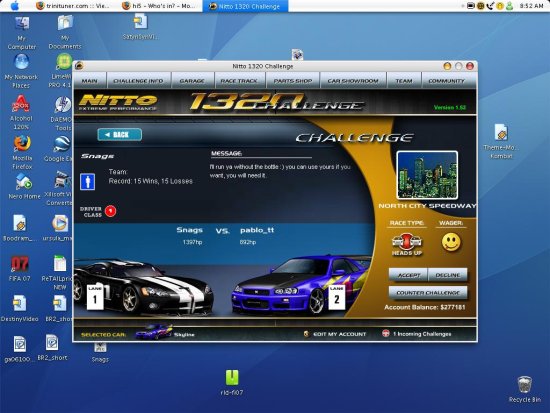Visit the CAR SHOWROOM tab

pyautogui.click(x=353, y=81)
